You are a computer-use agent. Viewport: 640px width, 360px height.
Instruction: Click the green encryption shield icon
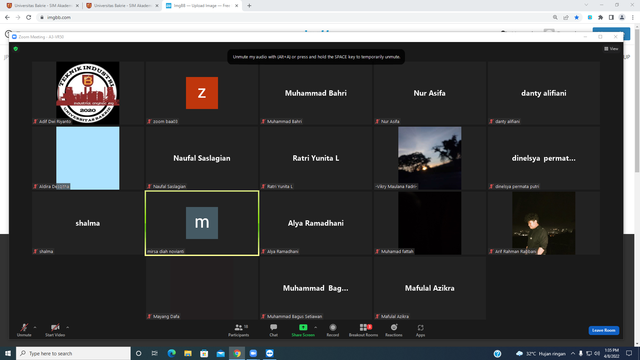click(x=16, y=49)
